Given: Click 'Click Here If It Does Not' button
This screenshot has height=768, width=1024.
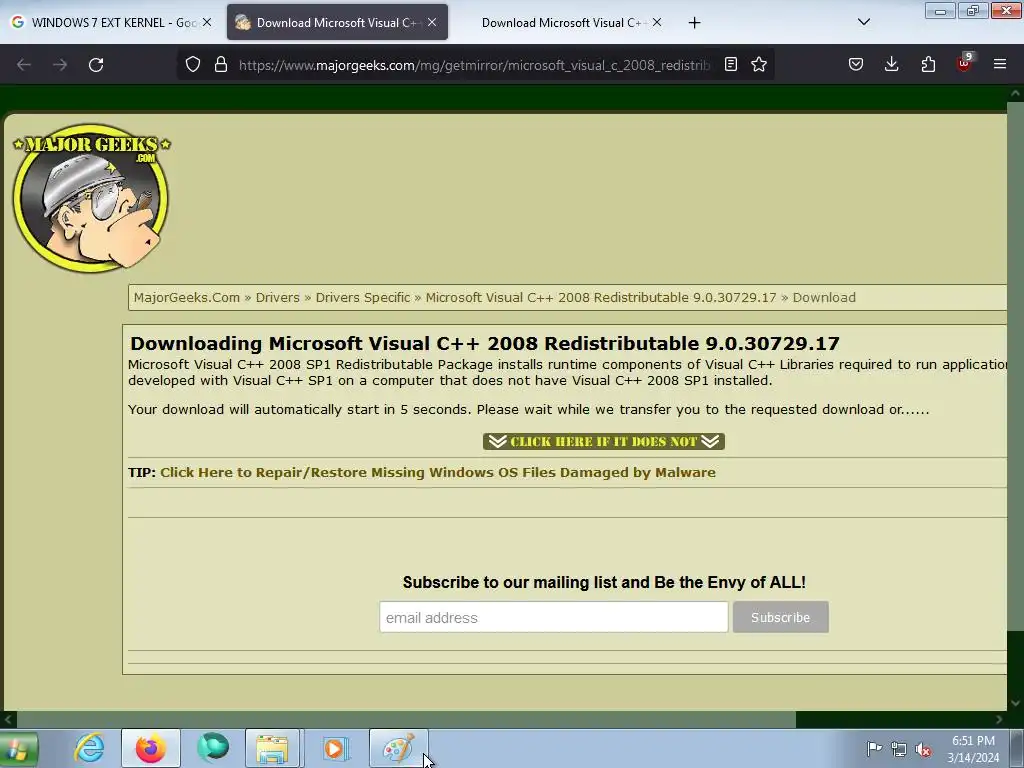Looking at the screenshot, I should point(603,441).
